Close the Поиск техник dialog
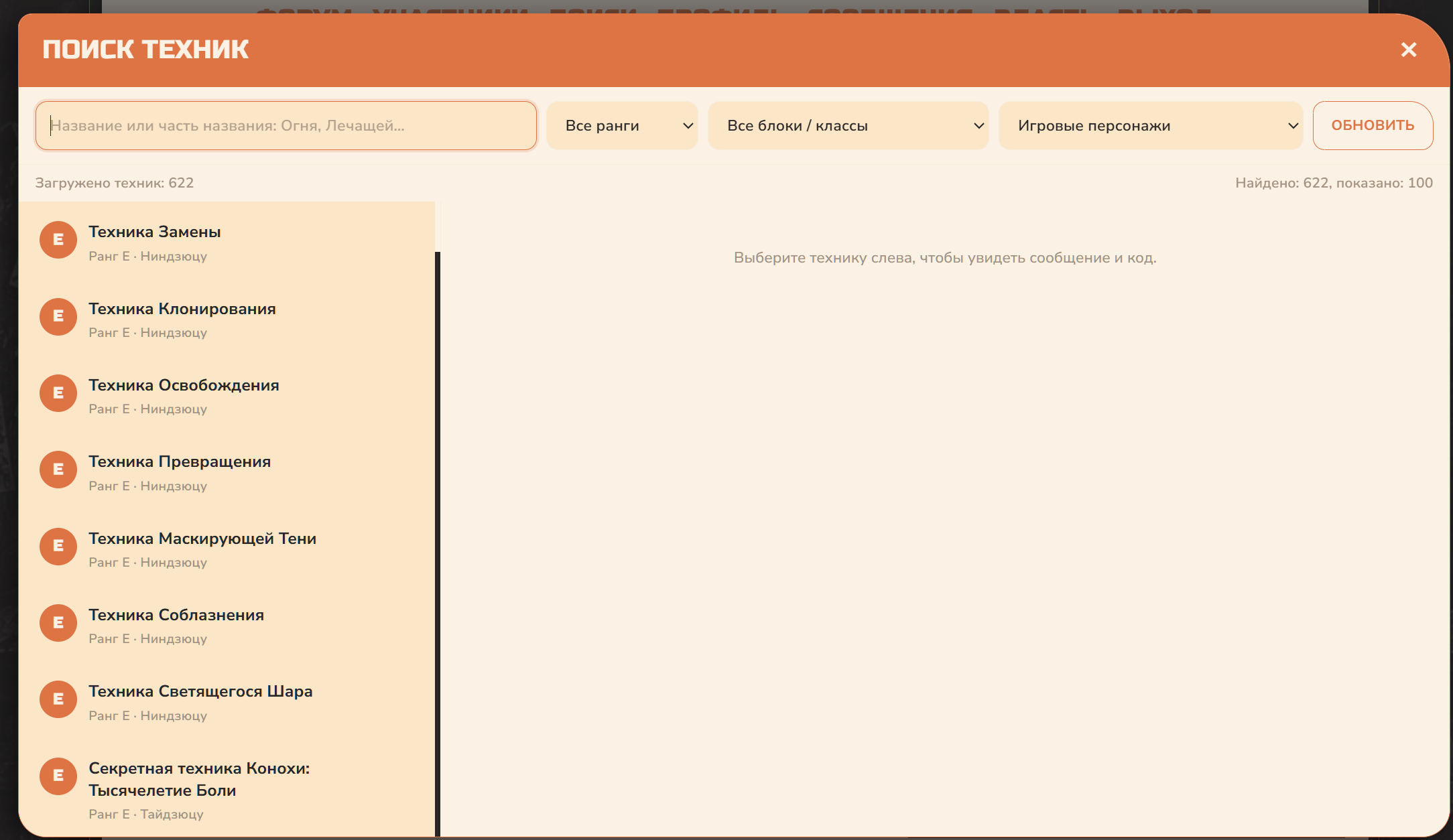1453x840 pixels. point(1408,50)
